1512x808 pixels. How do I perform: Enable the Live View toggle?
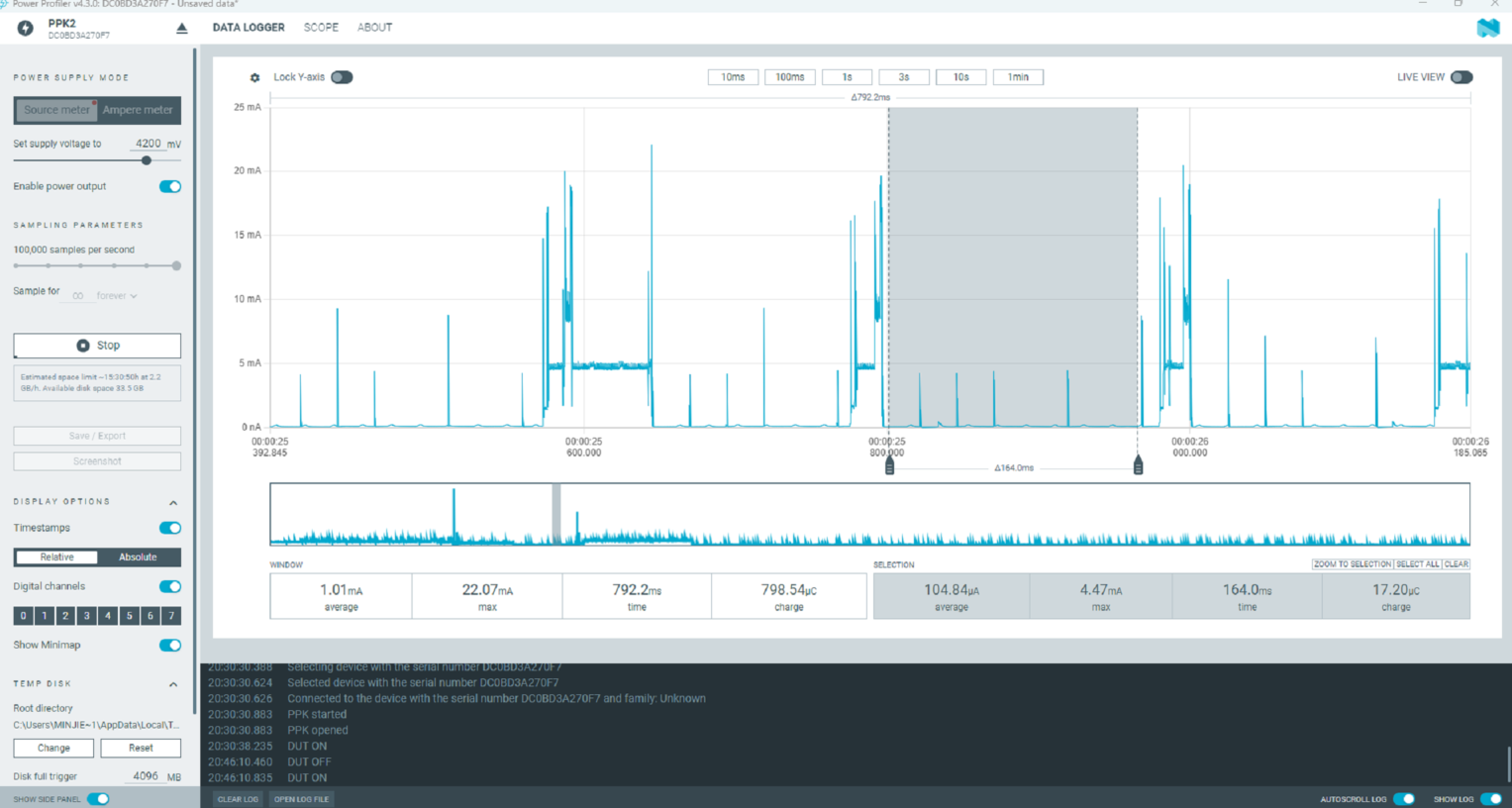[1462, 77]
